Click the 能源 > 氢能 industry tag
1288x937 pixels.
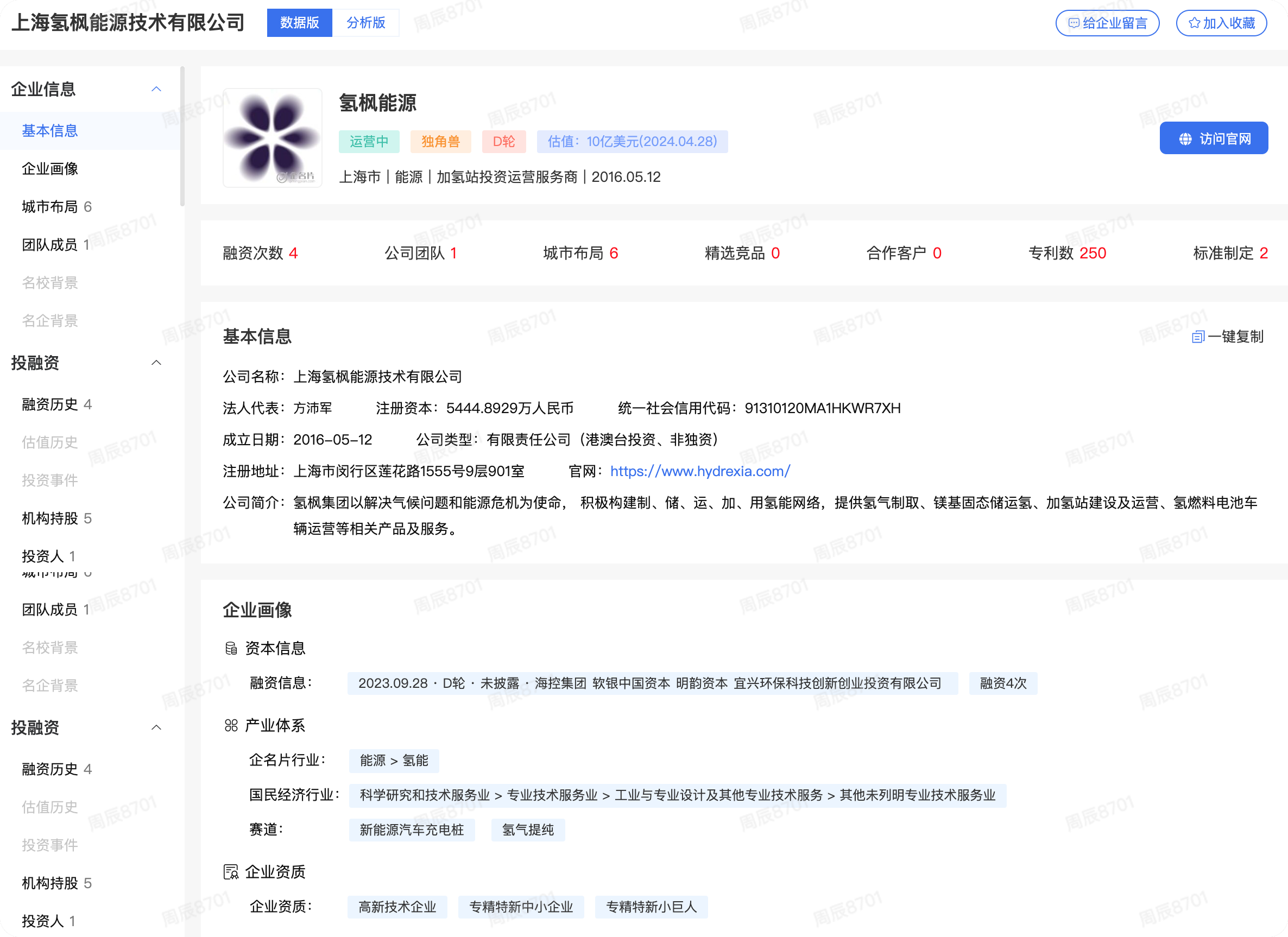[x=394, y=761]
